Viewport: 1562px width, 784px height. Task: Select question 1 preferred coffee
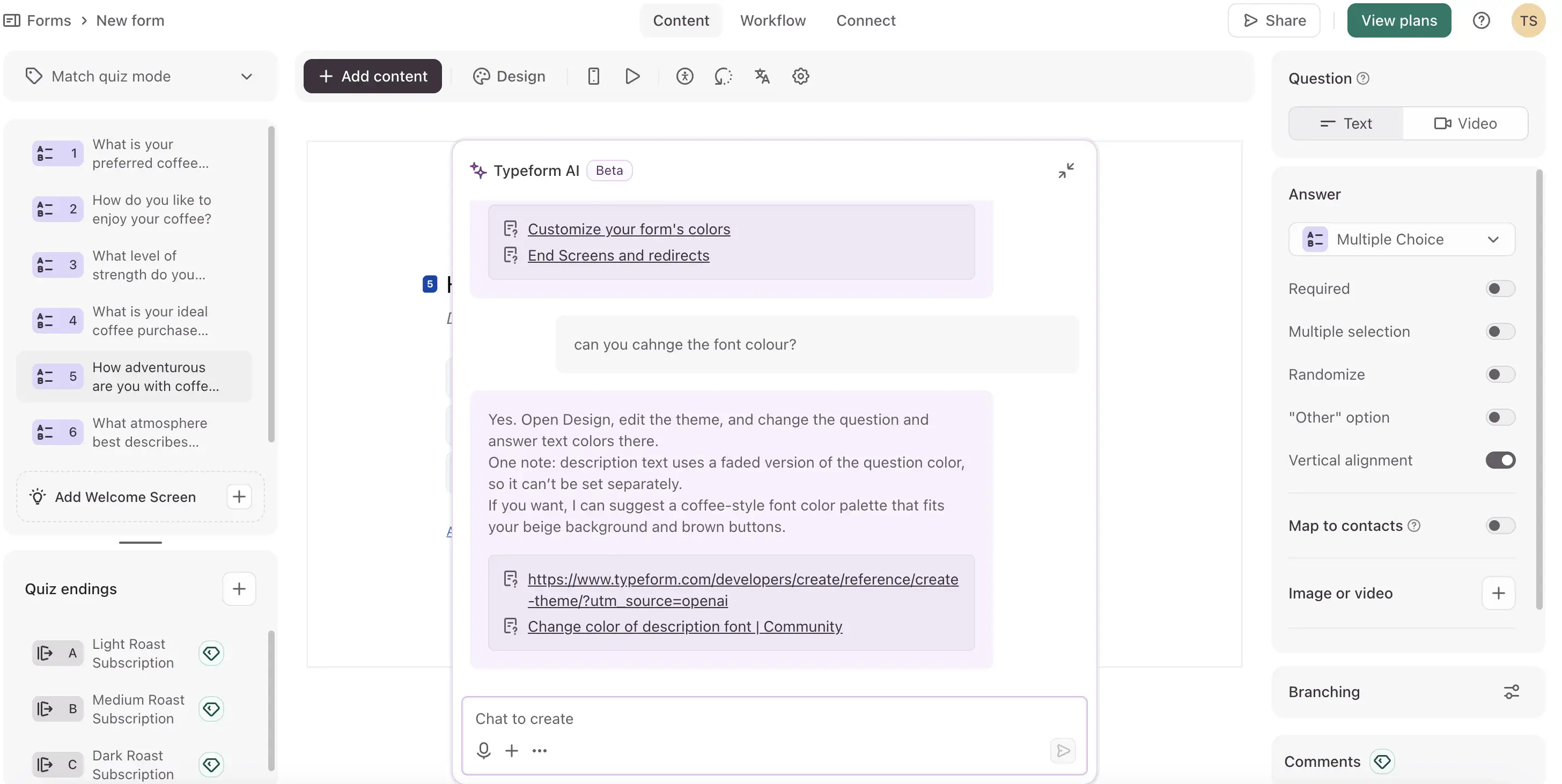[x=134, y=153]
